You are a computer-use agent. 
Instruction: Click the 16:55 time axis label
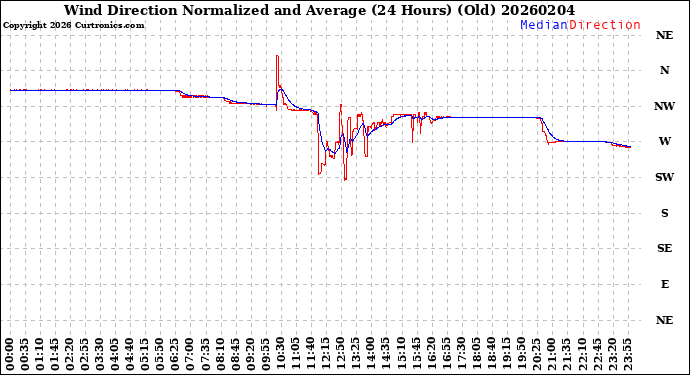click(x=446, y=354)
